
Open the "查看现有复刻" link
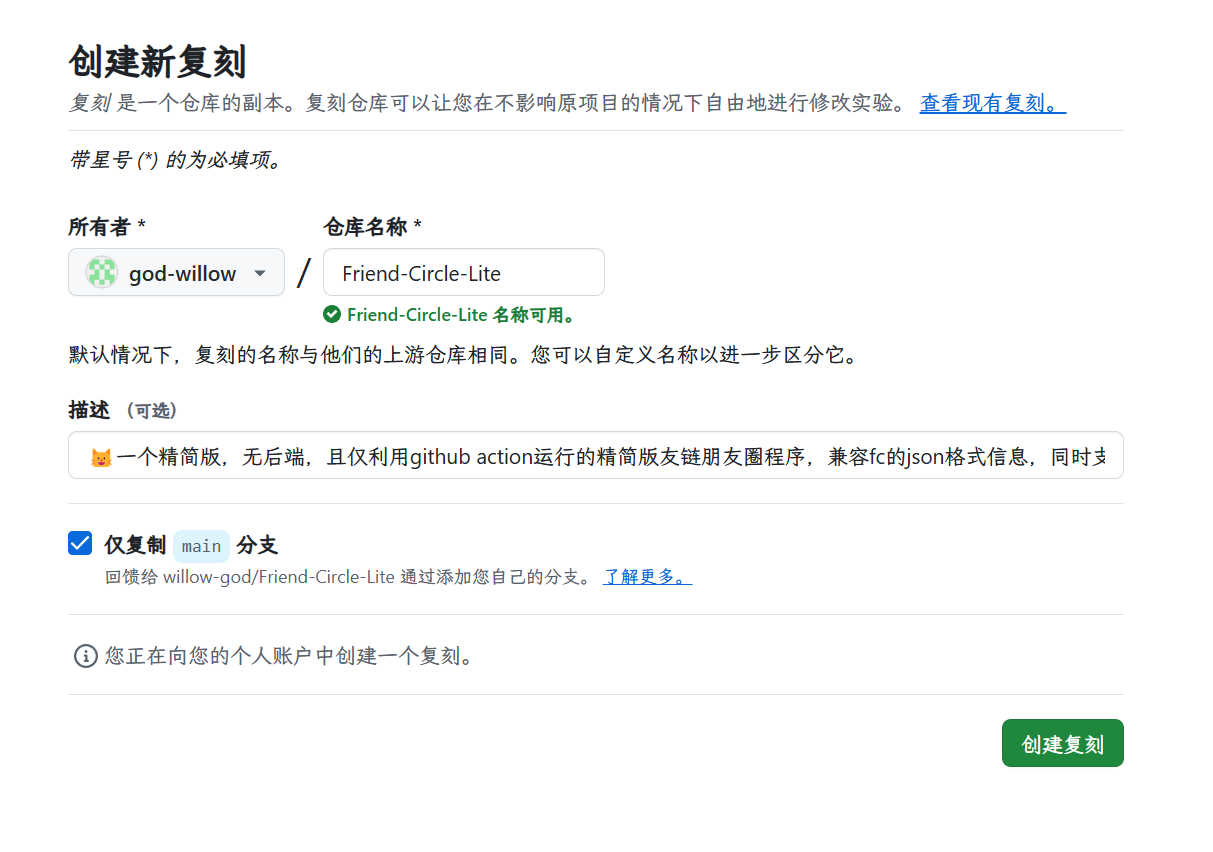(992, 103)
